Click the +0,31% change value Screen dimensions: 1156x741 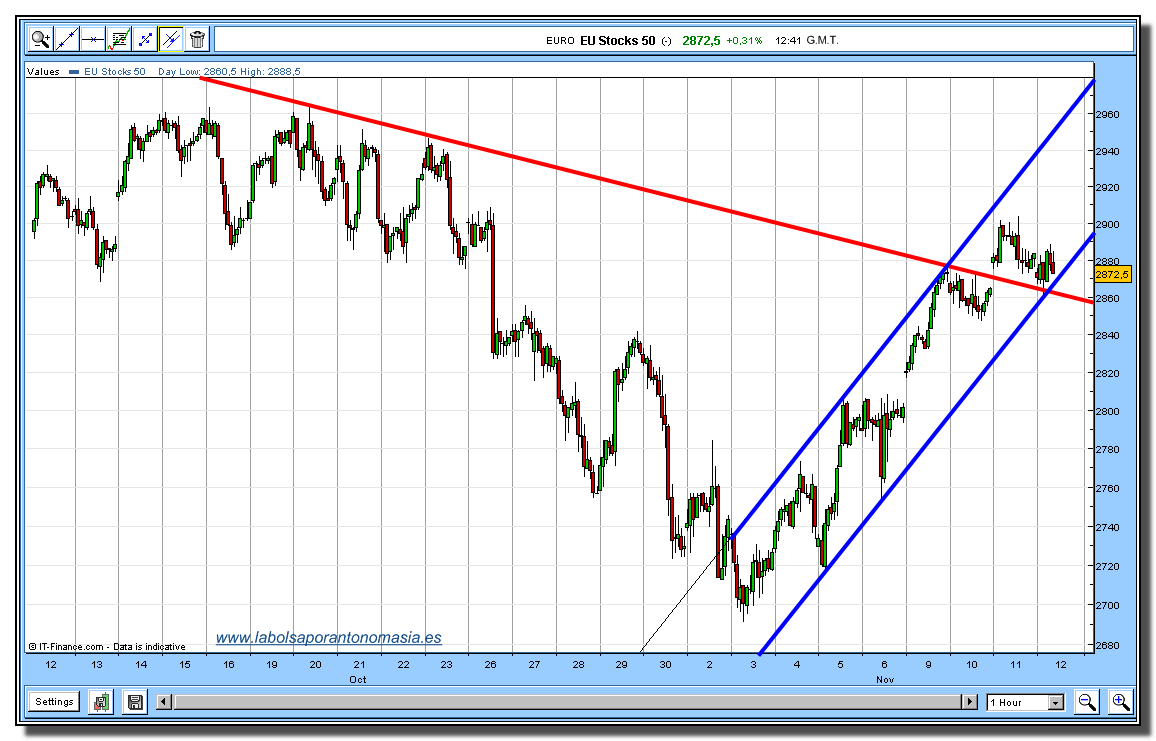point(744,41)
